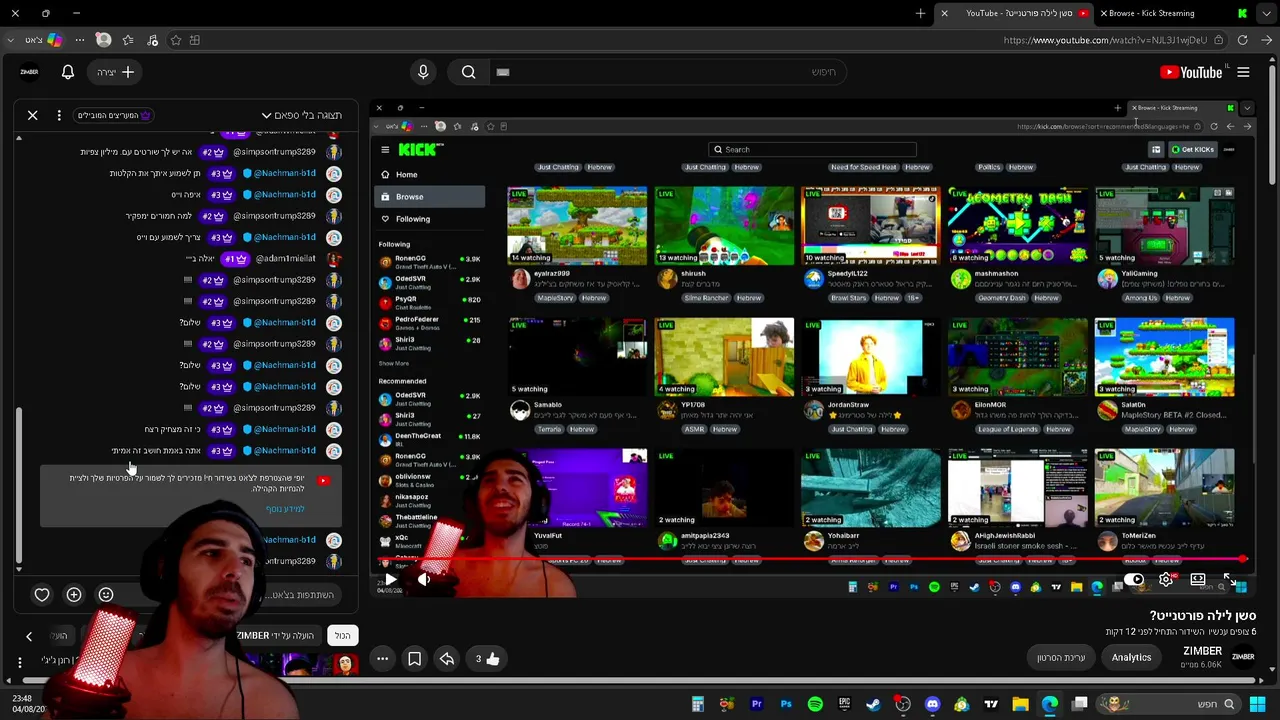Open video player settings gear
Screen dimensions: 1280x720
(1166, 579)
